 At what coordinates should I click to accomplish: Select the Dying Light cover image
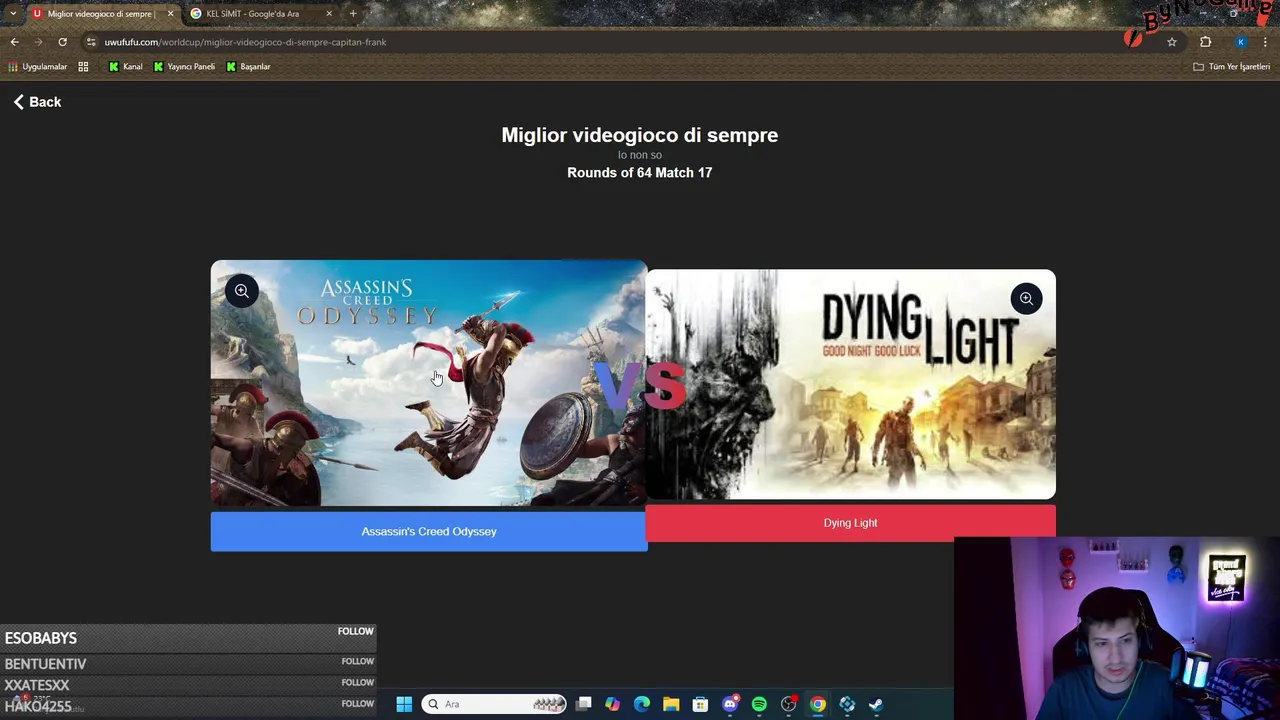click(x=850, y=384)
